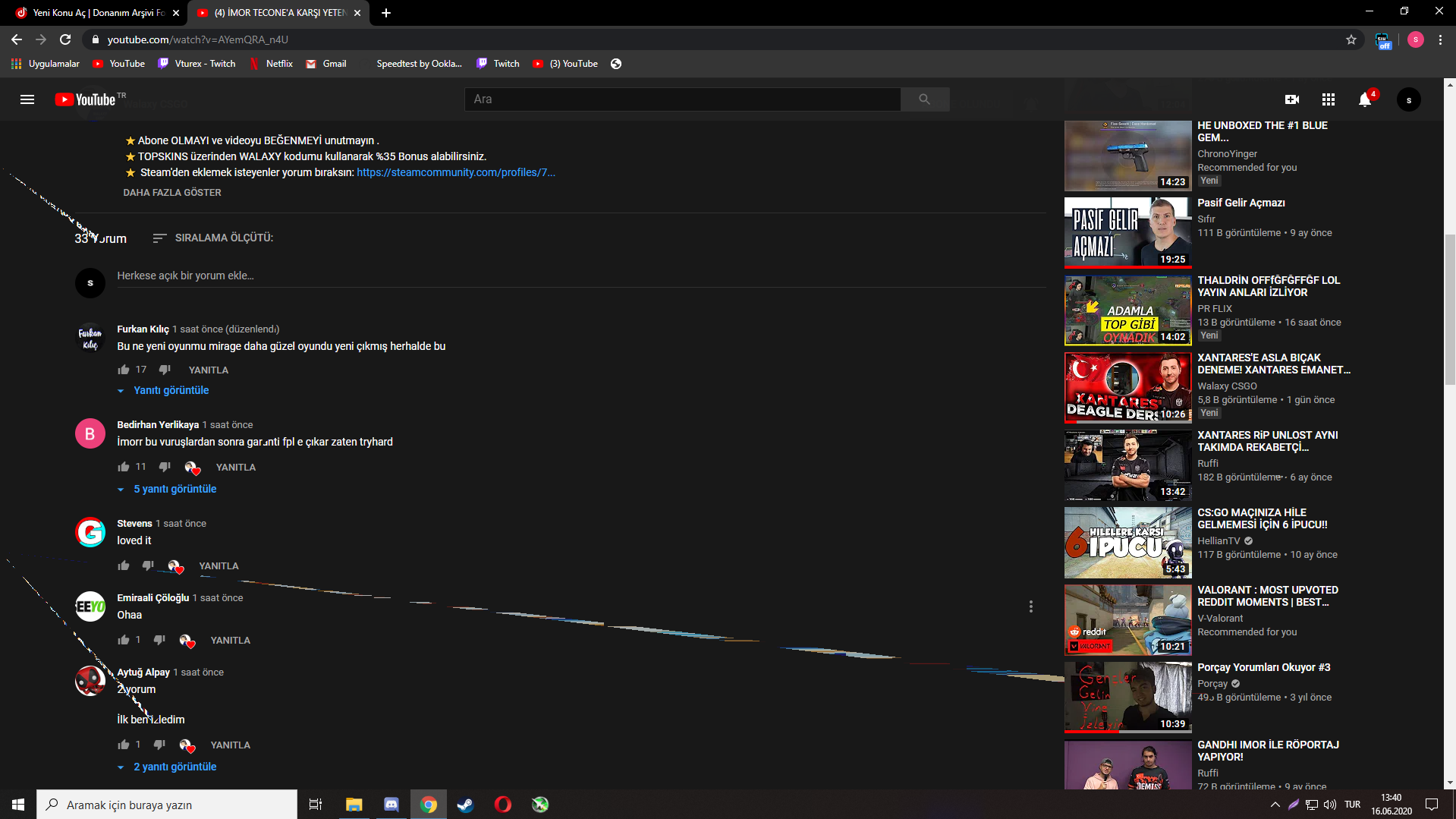Like Furkan Kılıç's comment

[124, 370]
